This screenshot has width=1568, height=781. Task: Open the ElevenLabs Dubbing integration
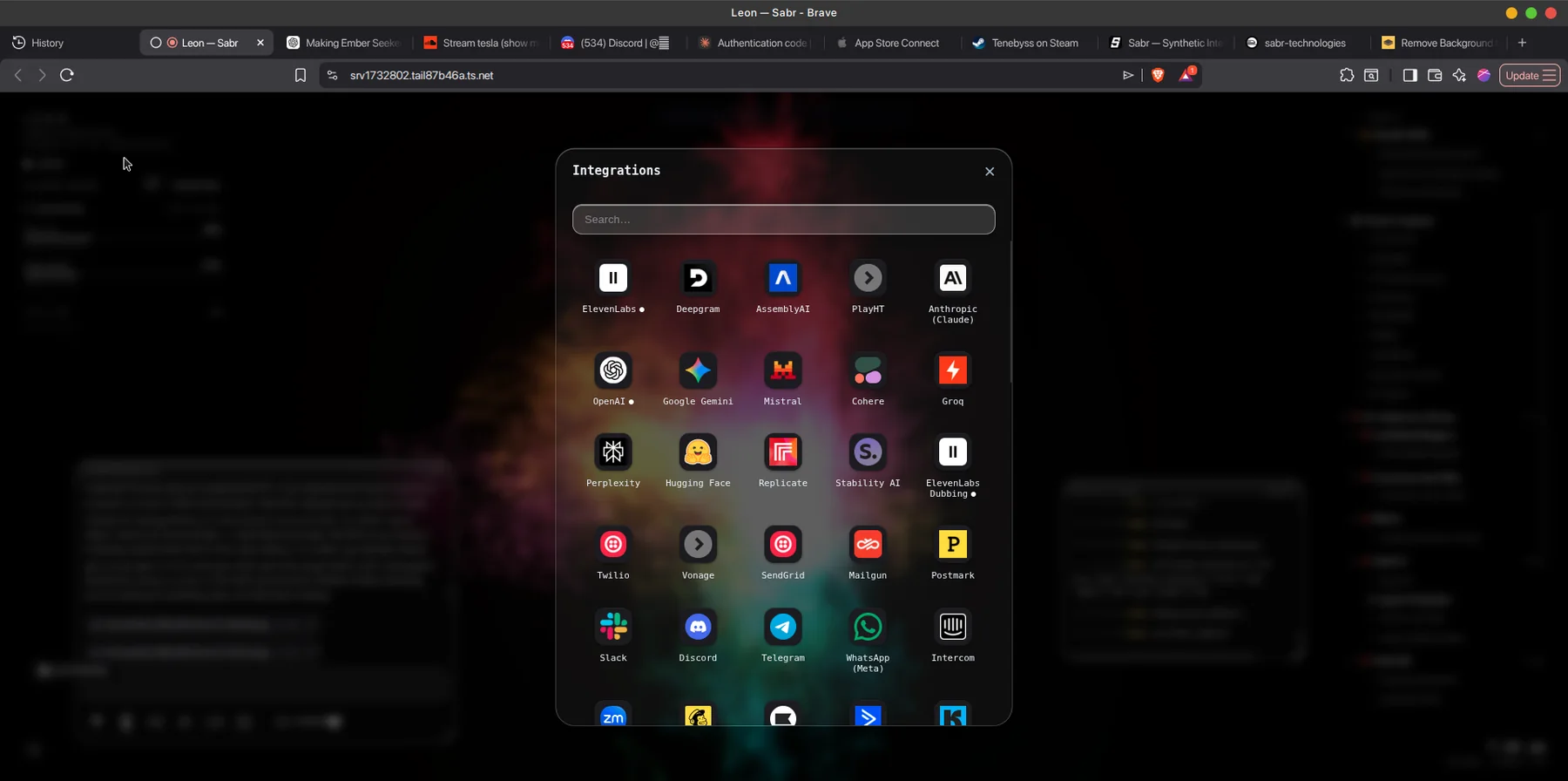[x=953, y=452]
